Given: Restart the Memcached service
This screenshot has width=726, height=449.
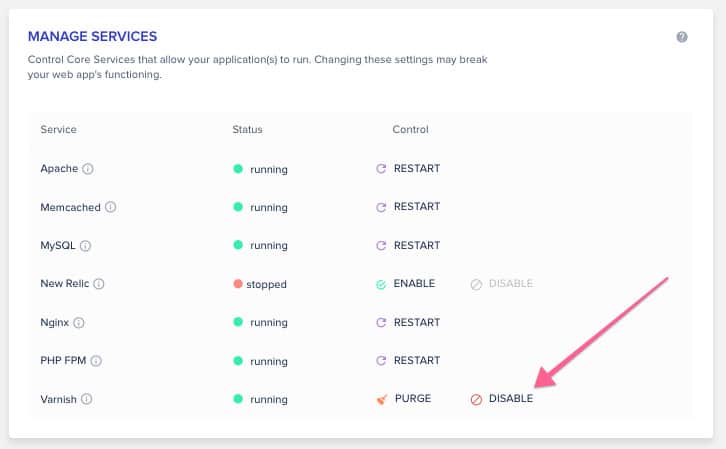Looking at the screenshot, I should tap(407, 207).
